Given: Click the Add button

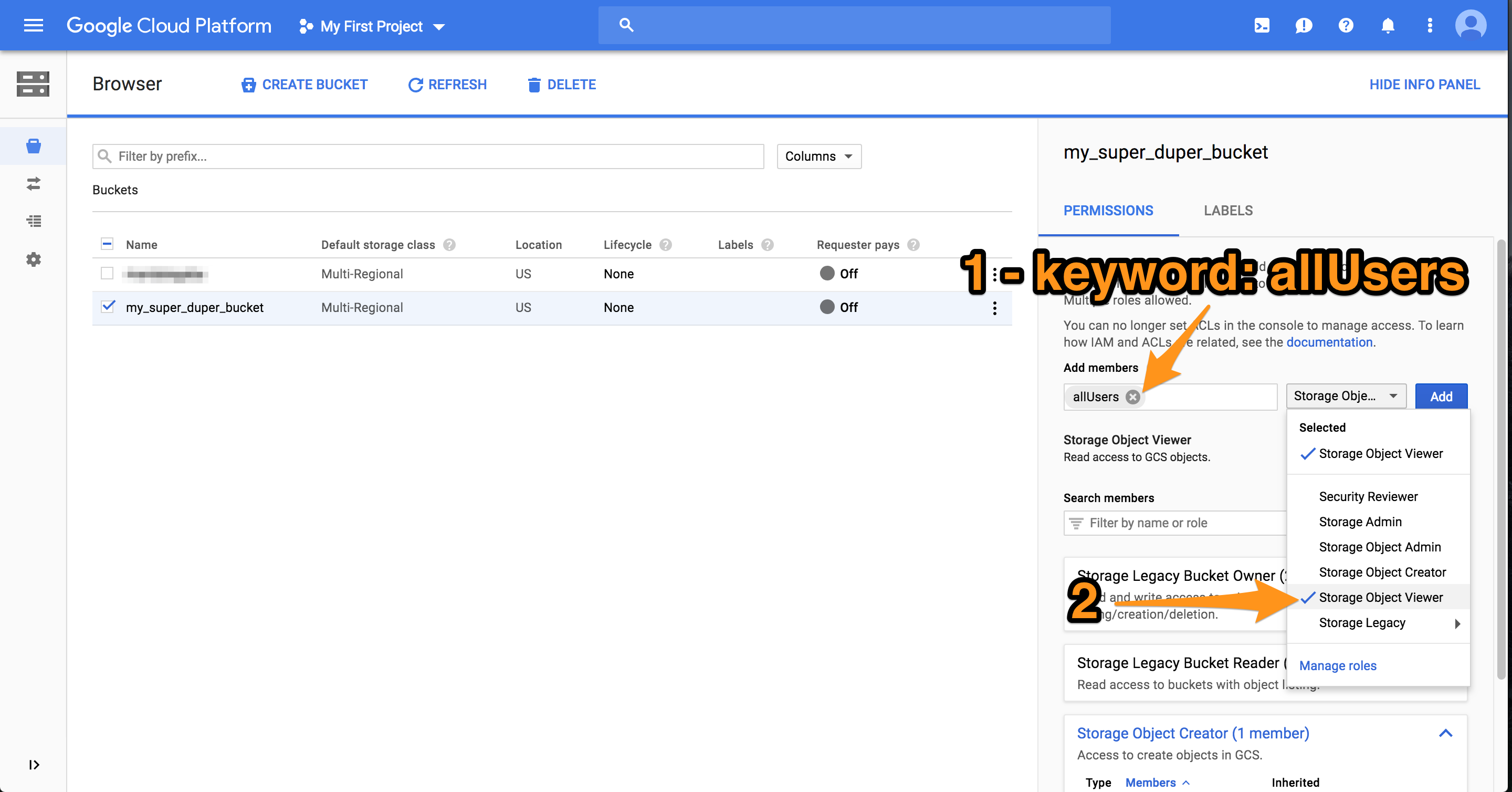Looking at the screenshot, I should [x=1441, y=397].
